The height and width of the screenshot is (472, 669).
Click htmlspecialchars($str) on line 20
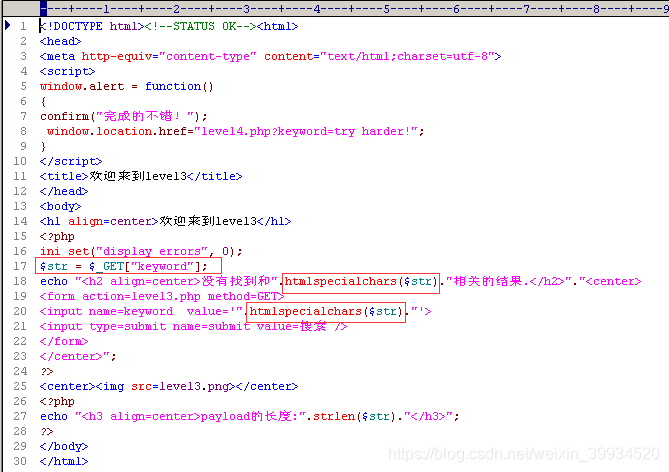point(326,312)
